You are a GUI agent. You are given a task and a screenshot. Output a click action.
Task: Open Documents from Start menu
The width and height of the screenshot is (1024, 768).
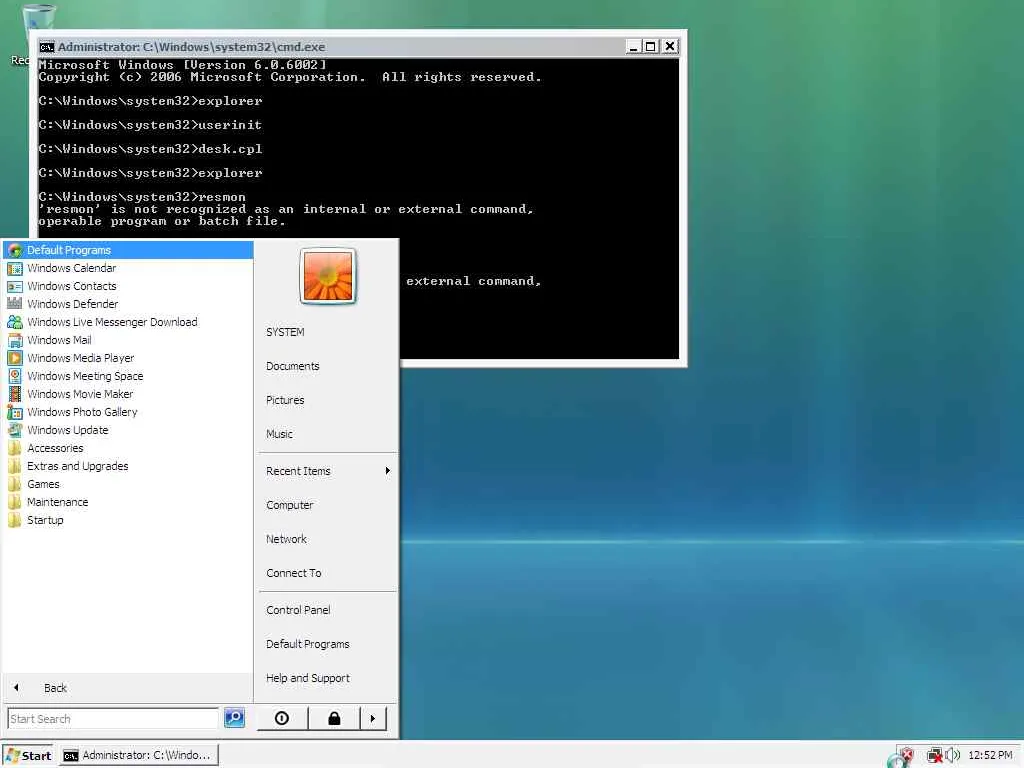(293, 366)
